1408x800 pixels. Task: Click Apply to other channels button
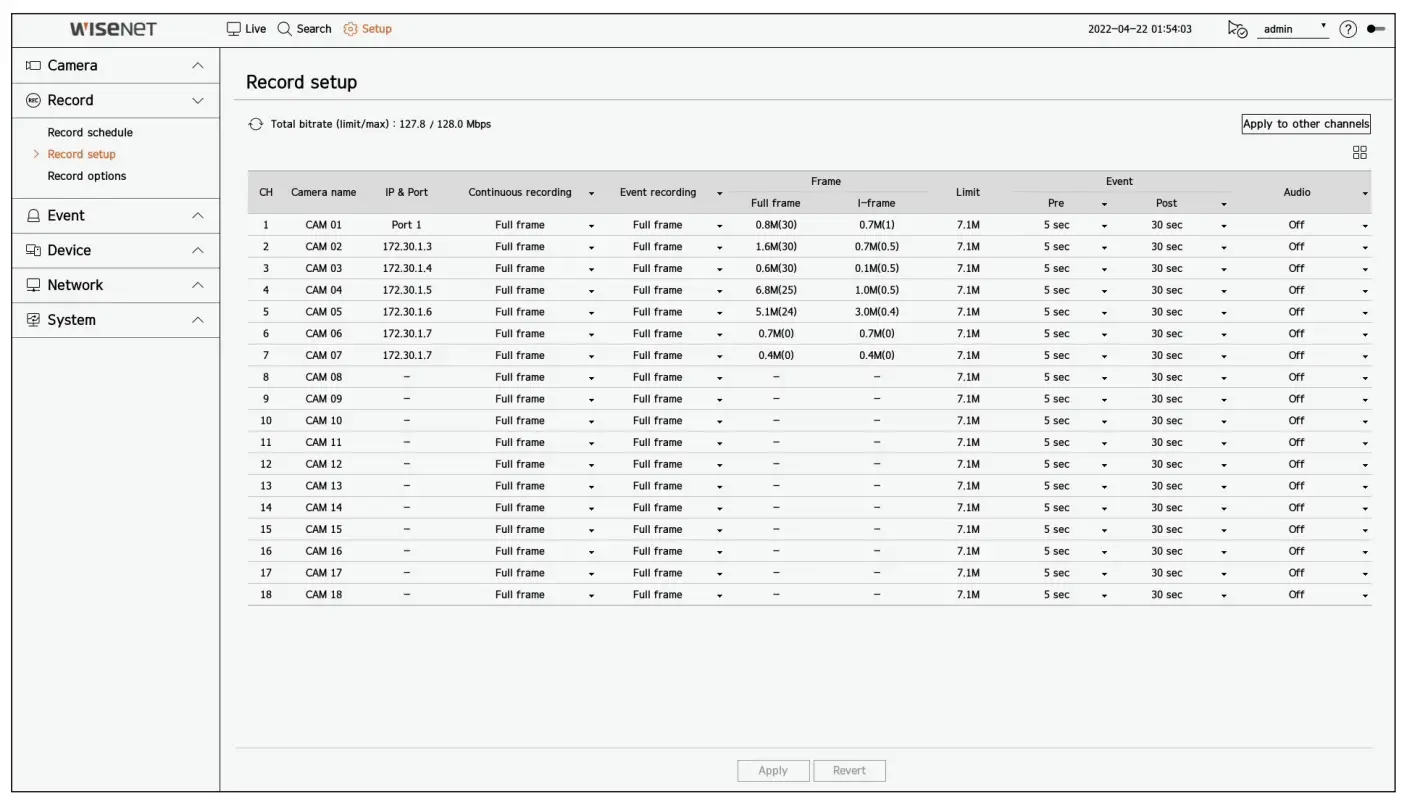click(1305, 124)
